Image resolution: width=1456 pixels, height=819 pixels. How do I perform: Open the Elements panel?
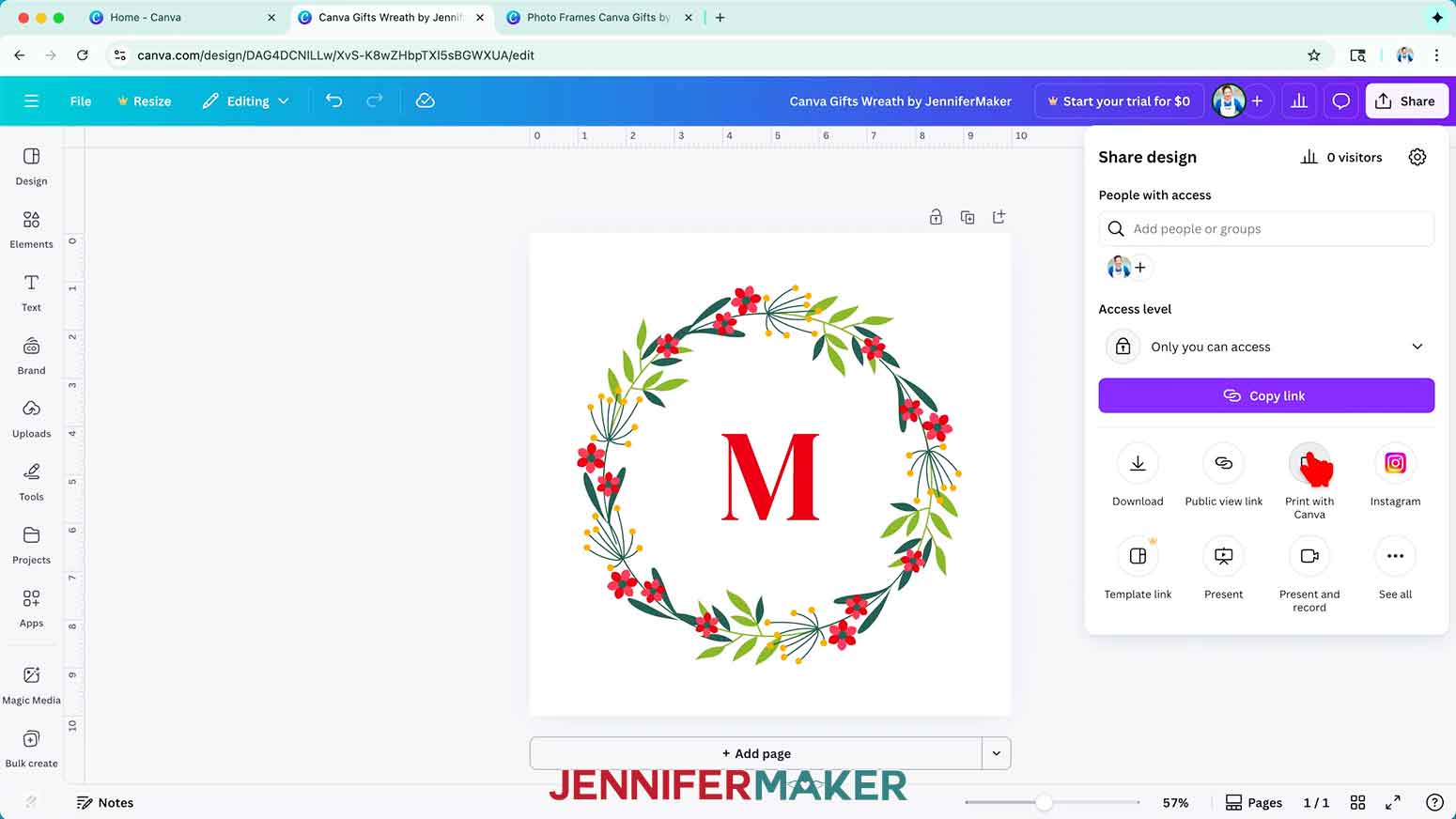click(x=31, y=229)
